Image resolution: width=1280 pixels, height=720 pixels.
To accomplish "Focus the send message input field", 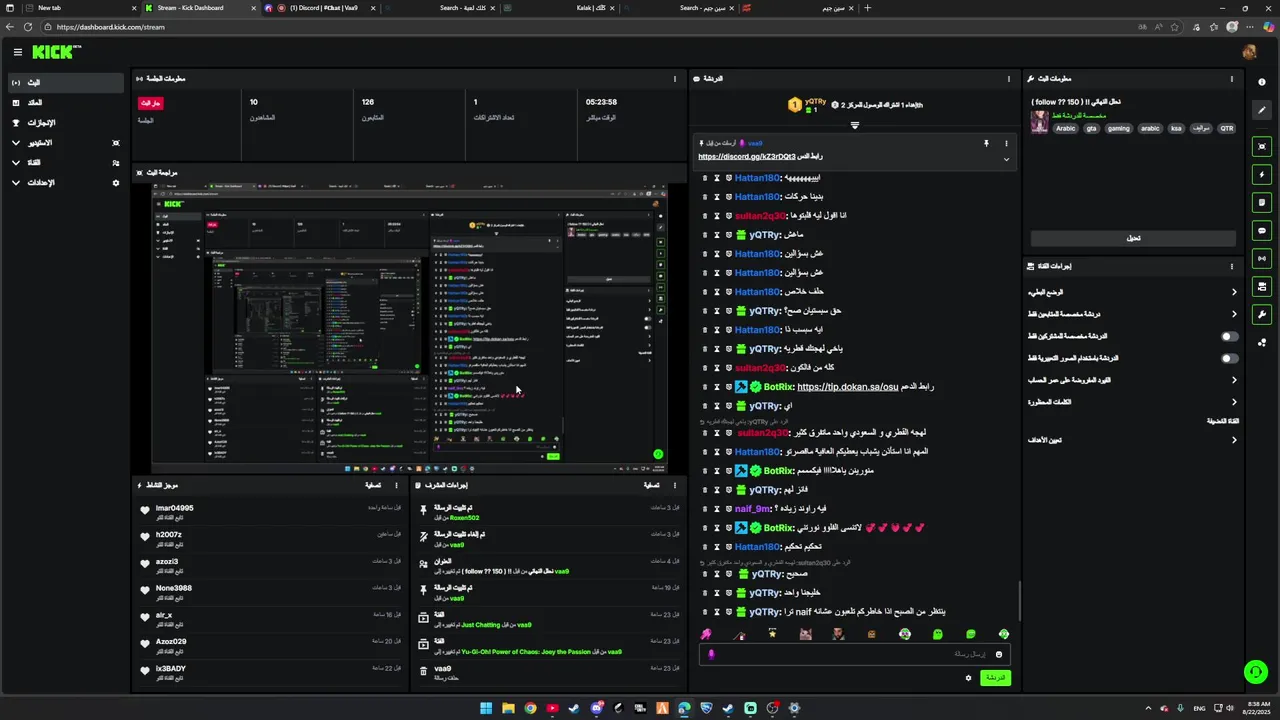I will [x=853, y=654].
